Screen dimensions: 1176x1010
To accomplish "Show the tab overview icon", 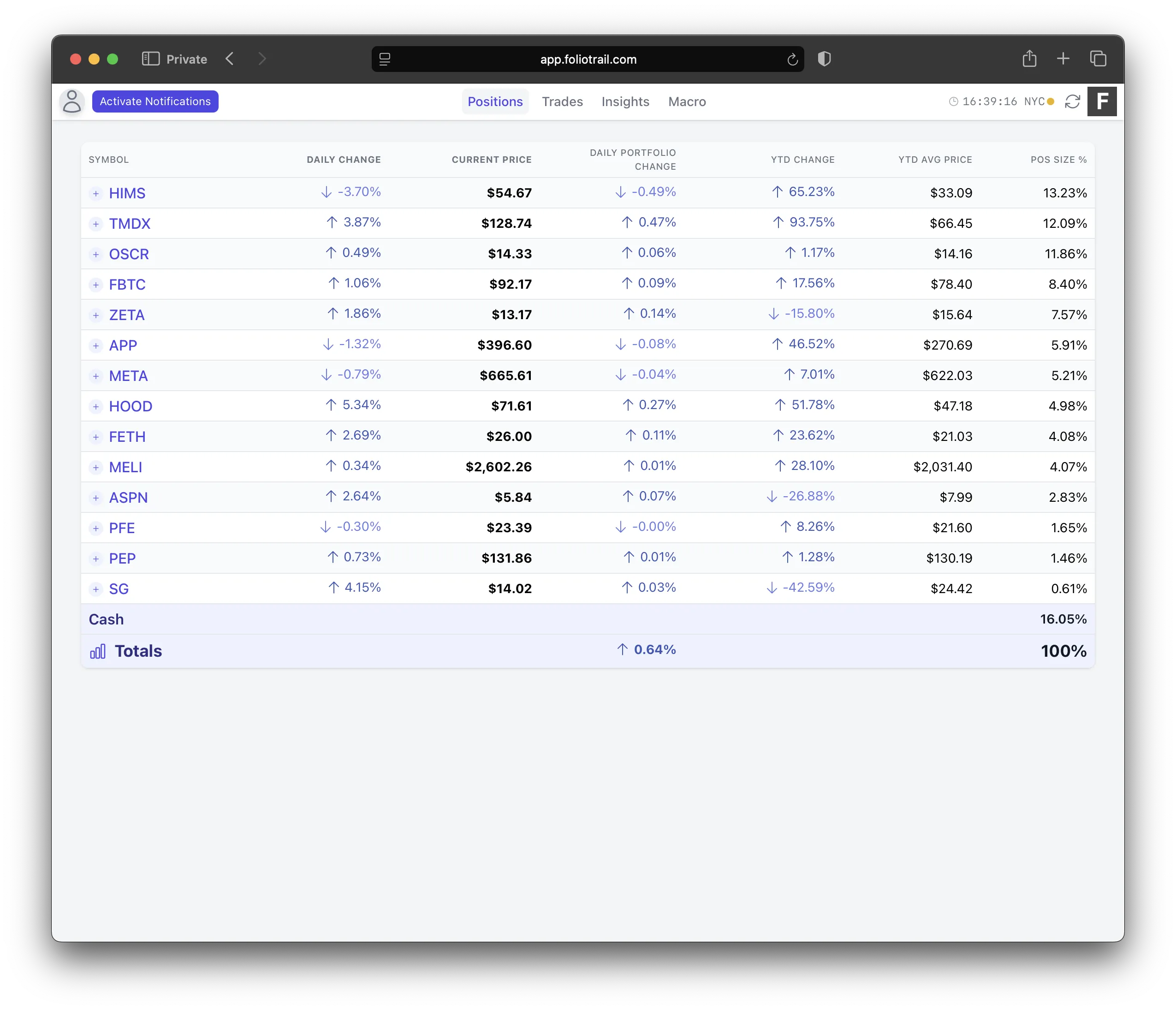I will [1098, 59].
